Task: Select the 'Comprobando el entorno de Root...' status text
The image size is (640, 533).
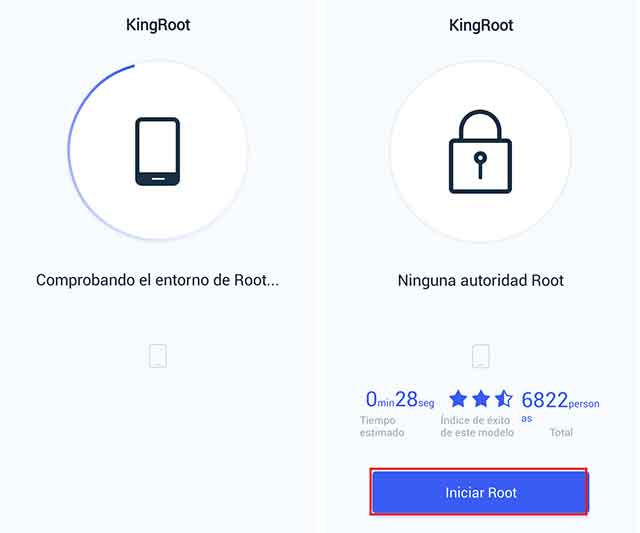Action: [157, 280]
